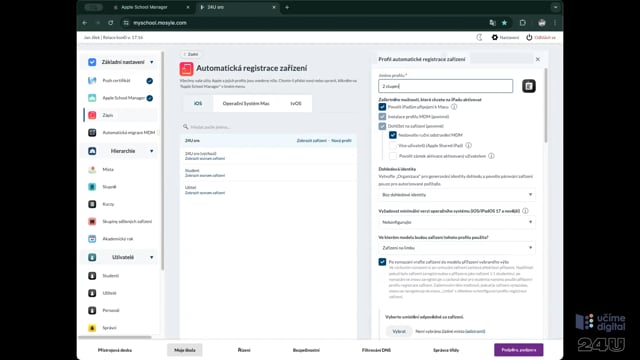Click the Nastavení gear icon
The image size is (640, 360).
coord(495,38)
